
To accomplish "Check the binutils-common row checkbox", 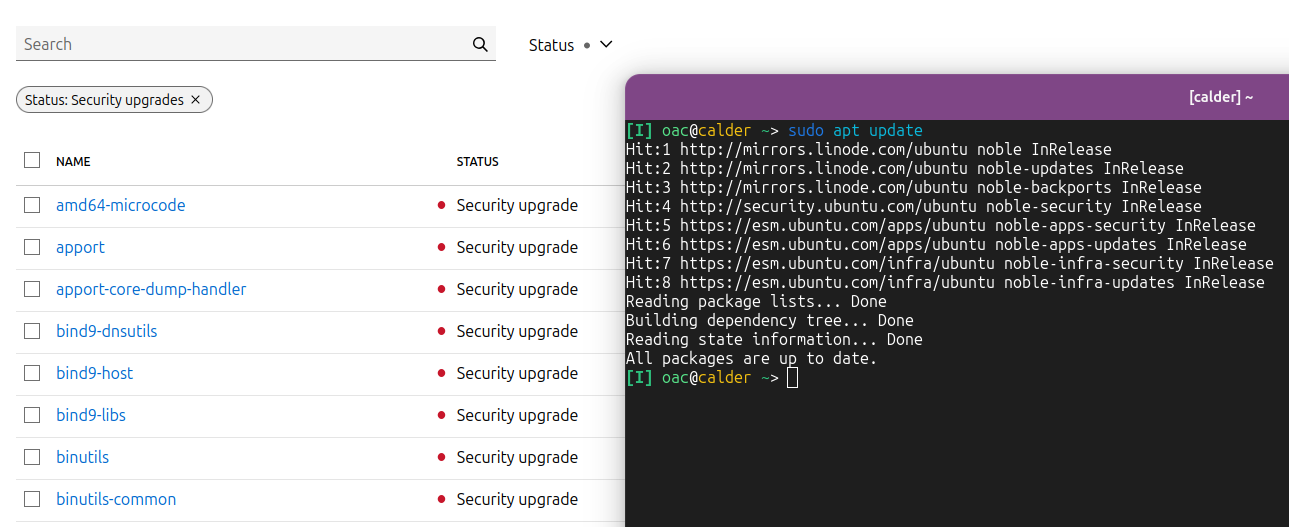I will (x=32, y=499).
